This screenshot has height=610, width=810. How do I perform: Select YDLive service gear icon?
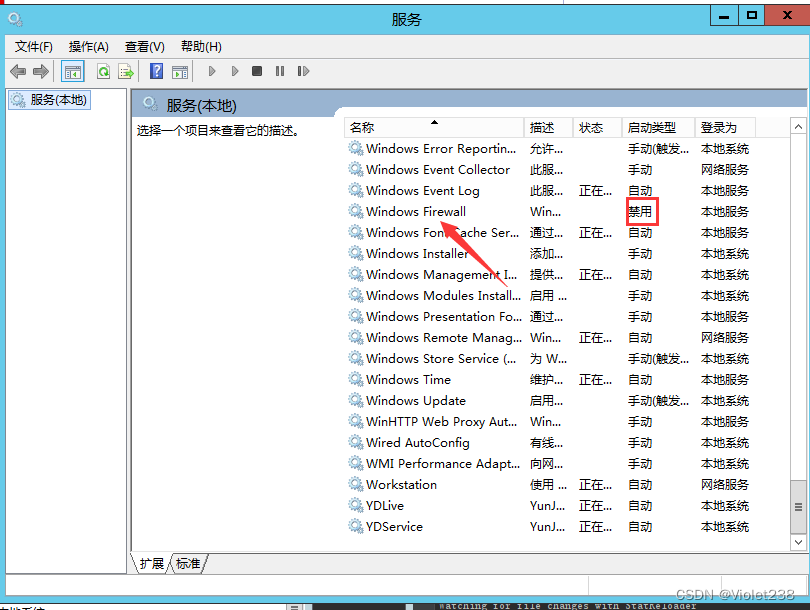point(355,505)
